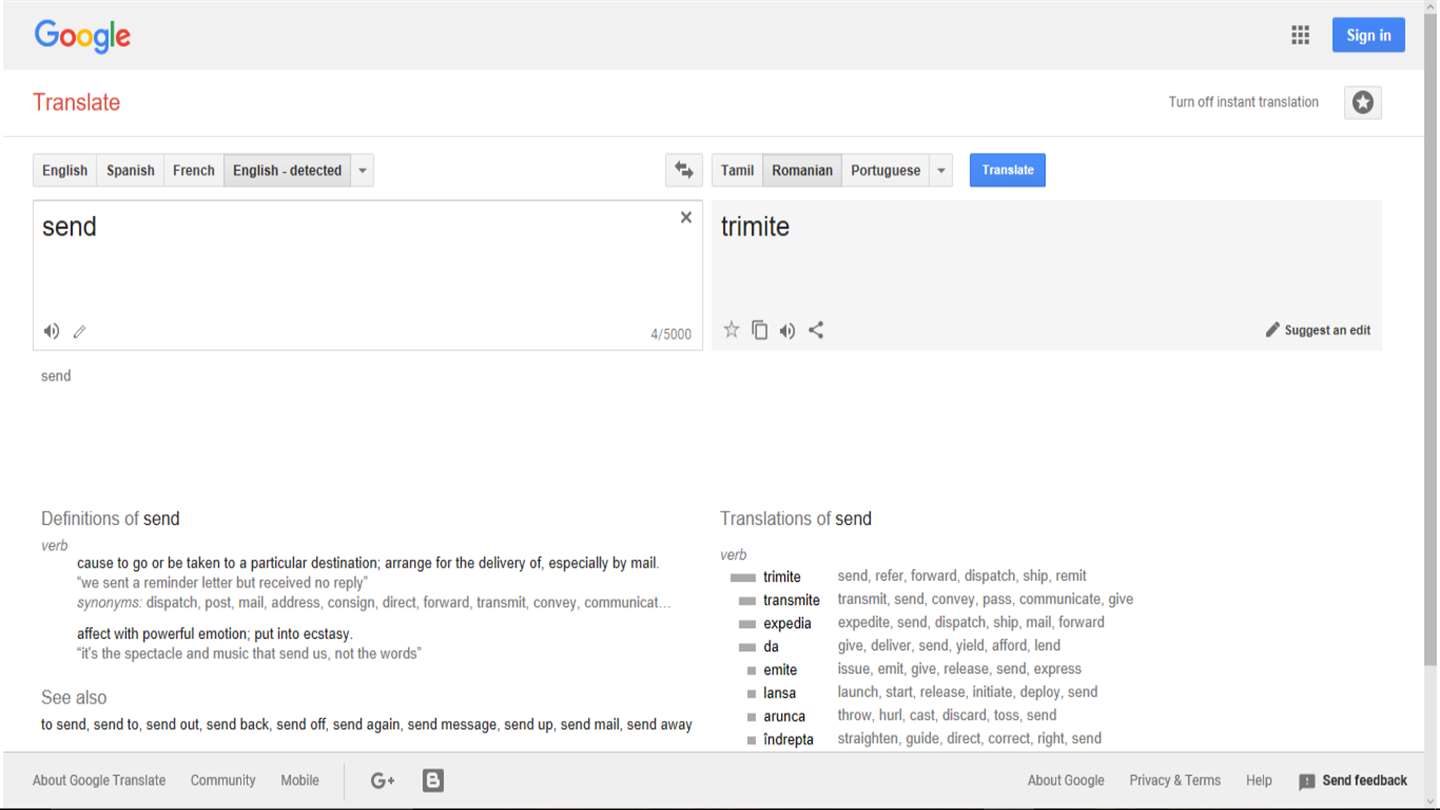
Task: Click the Blogger icon in the footer
Action: coord(433,780)
